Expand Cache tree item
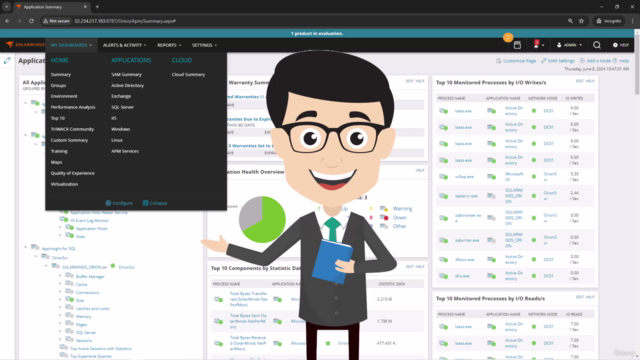 point(60,284)
